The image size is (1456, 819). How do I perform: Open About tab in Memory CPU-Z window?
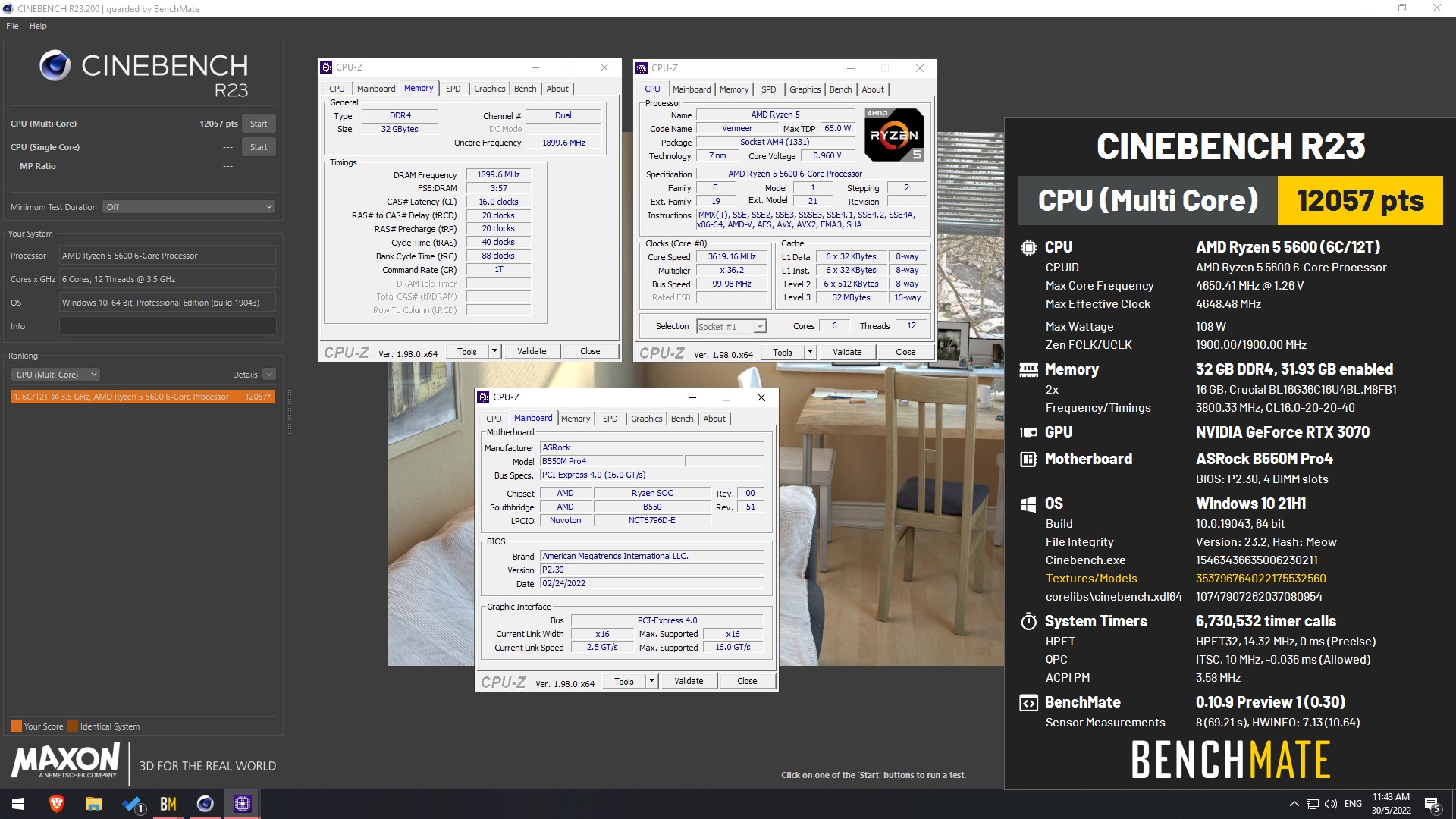[557, 89]
